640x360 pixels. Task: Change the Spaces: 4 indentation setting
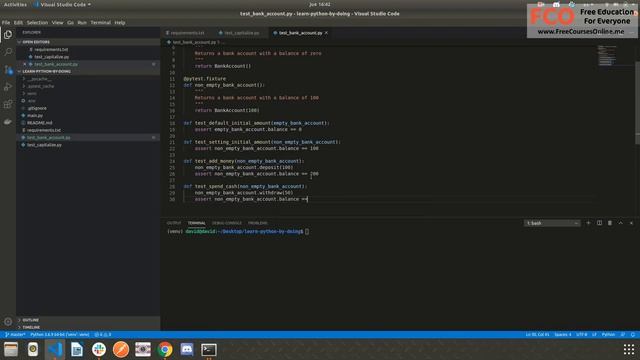click(562, 335)
